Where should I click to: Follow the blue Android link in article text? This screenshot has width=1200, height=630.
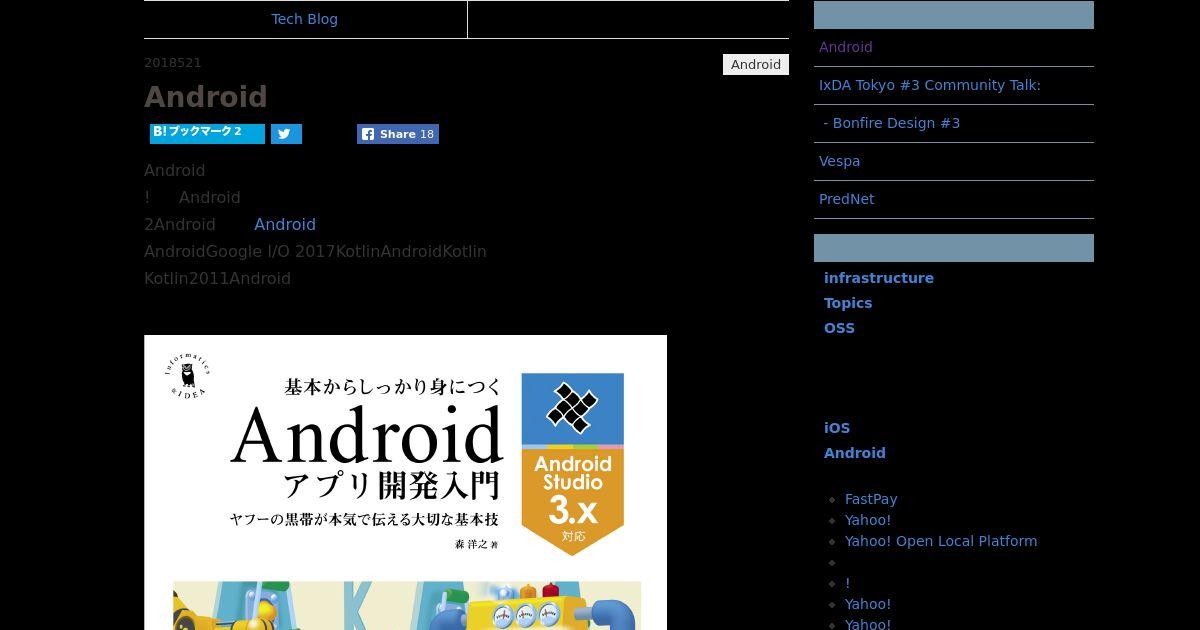(285, 224)
